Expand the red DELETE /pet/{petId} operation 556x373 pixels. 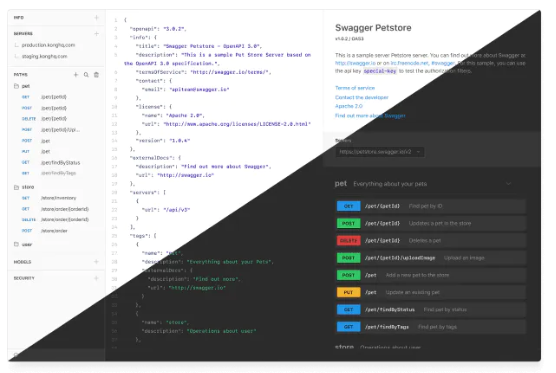pyautogui.click(x=431, y=240)
